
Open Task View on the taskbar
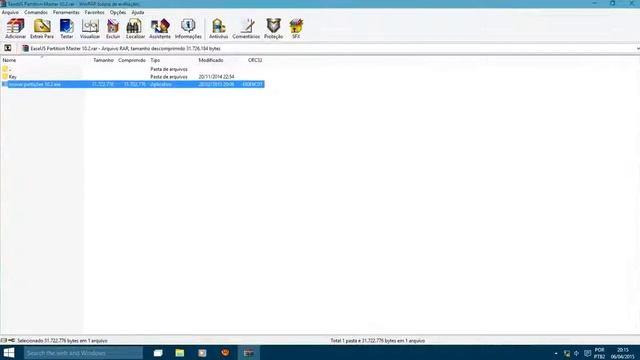pyautogui.click(x=158, y=353)
